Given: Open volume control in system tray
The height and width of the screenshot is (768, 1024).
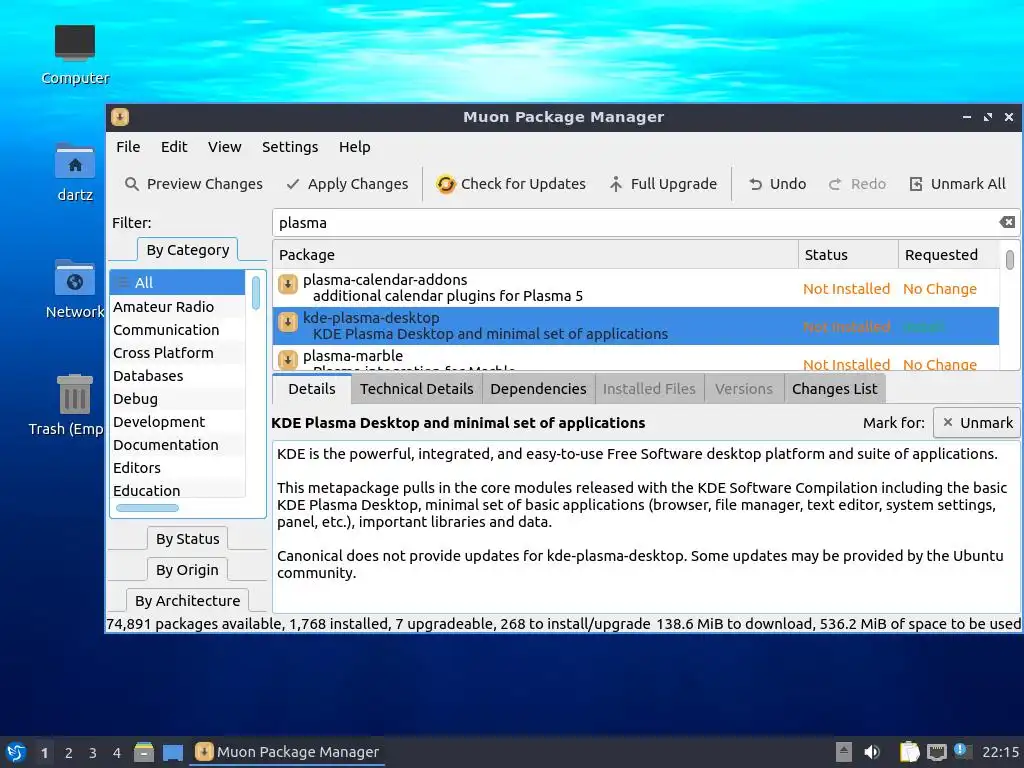Looking at the screenshot, I should 872,752.
